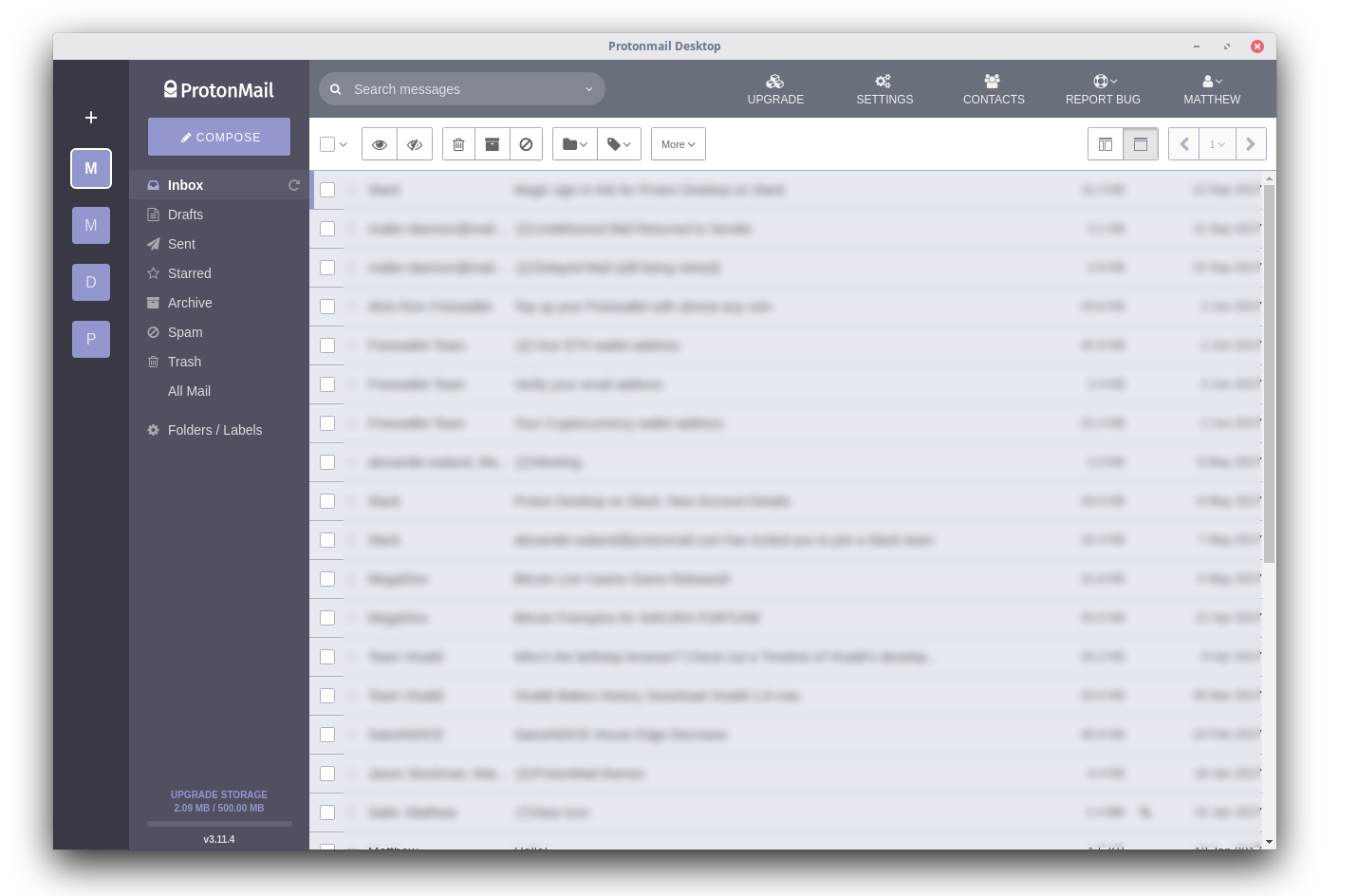Switch to row layout view

pyautogui.click(x=1141, y=144)
